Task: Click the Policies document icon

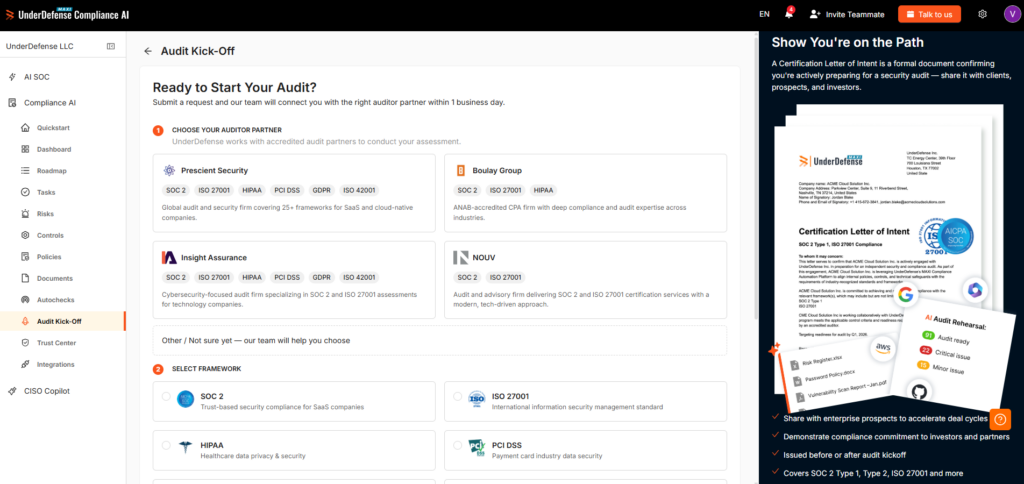Action: (x=25, y=257)
